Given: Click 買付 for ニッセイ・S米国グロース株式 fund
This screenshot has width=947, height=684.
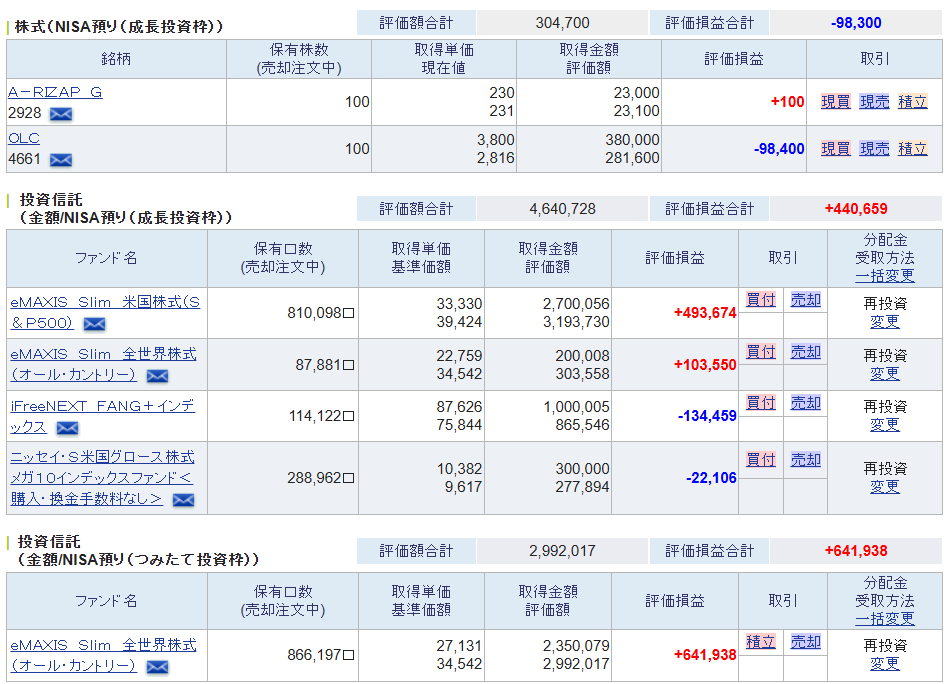Looking at the screenshot, I should tap(760, 460).
